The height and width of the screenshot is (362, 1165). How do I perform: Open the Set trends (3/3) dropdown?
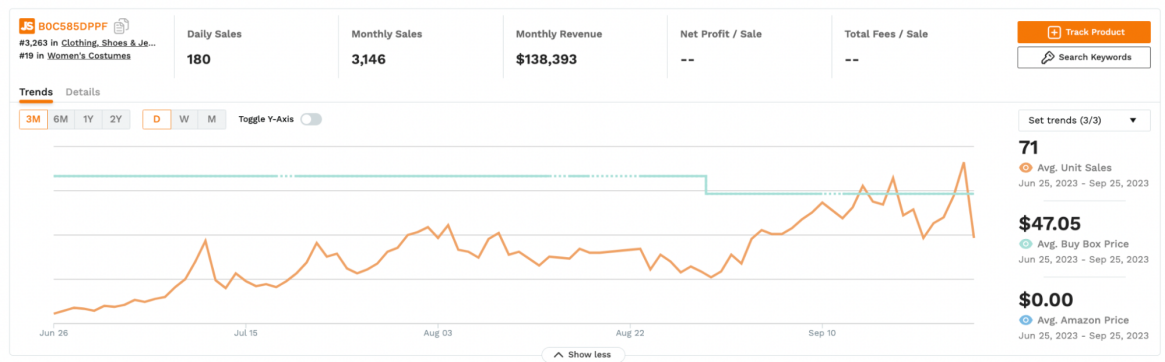tap(1083, 120)
